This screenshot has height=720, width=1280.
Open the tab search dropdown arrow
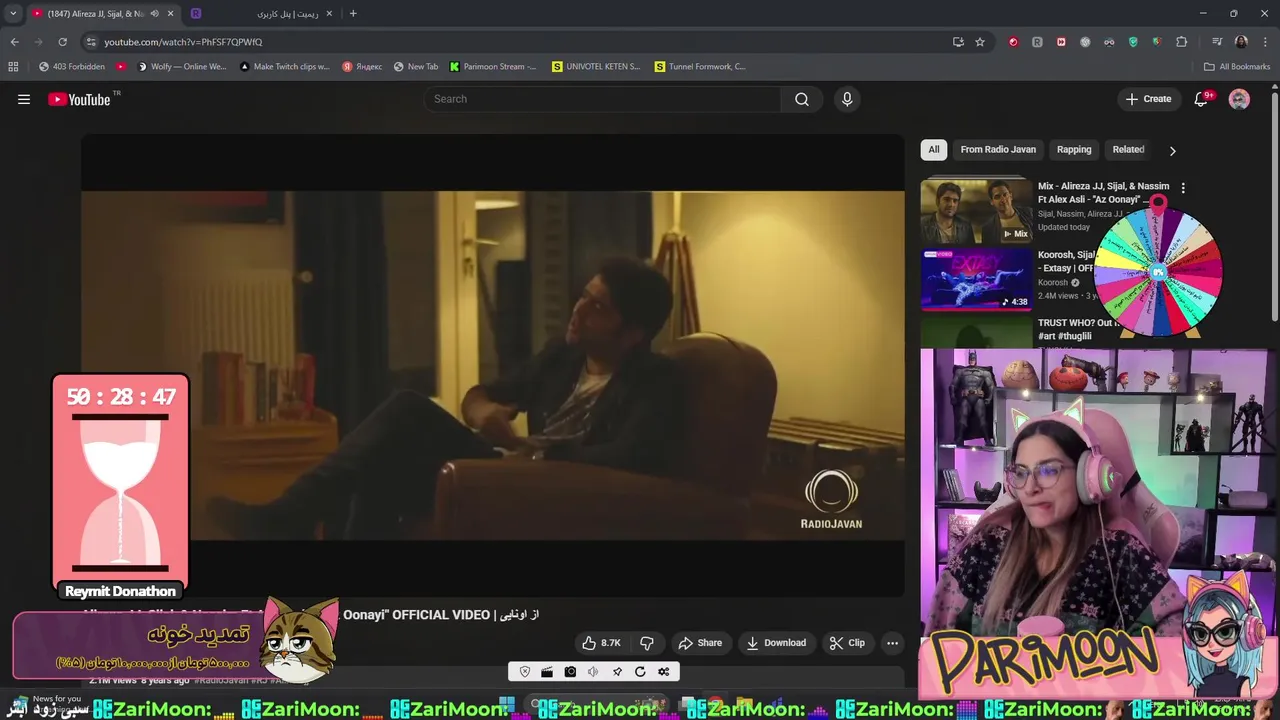click(x=13, y=14)
